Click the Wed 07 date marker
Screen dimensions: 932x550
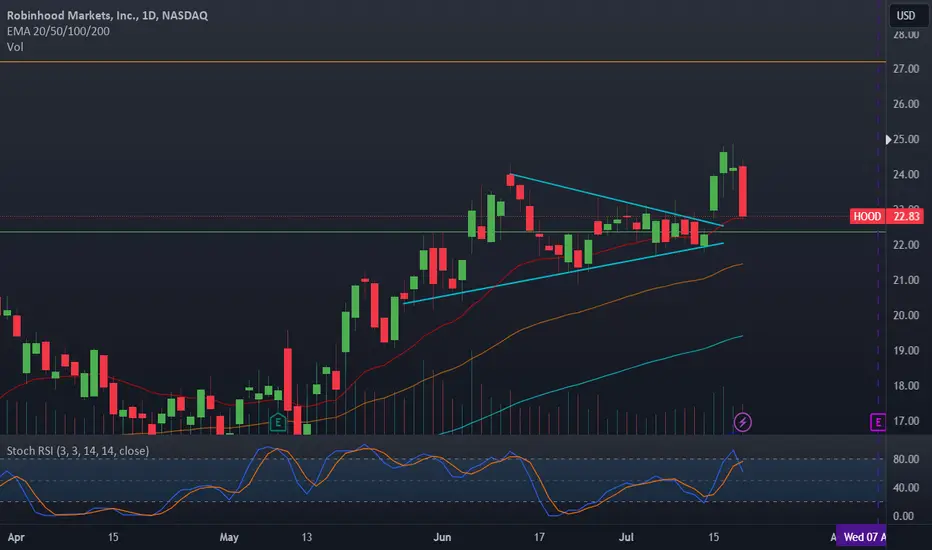coord(861,537)
